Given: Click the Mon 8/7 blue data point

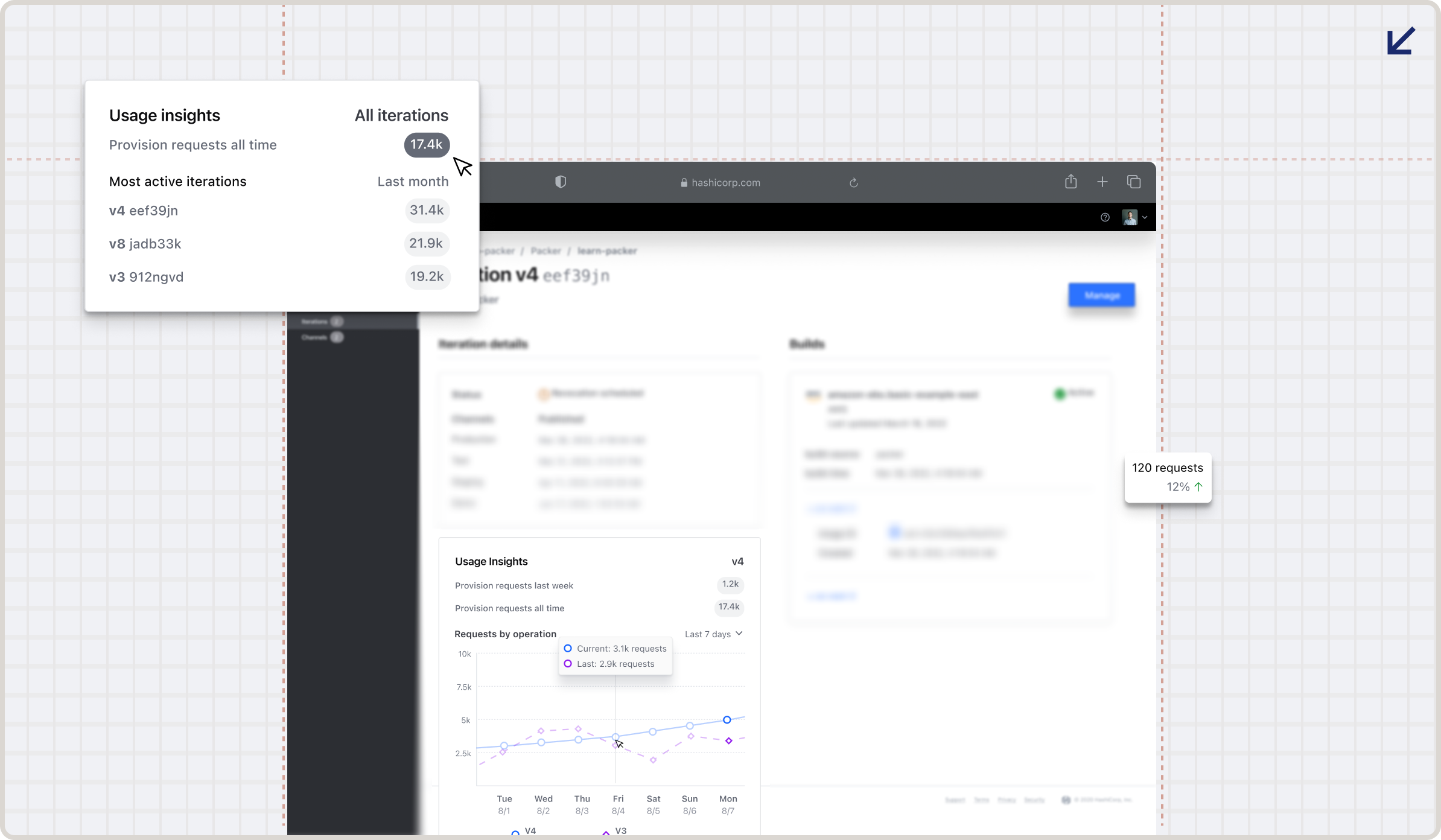Looking at the screenshot, I should coord(727,719).
